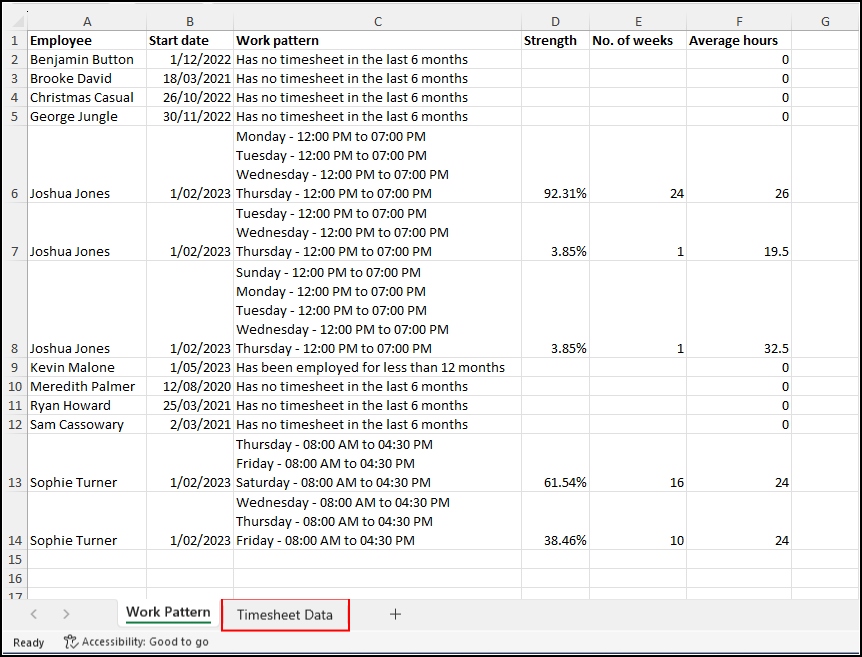
Task: Click row 6 header number
Action: (15, 193)
